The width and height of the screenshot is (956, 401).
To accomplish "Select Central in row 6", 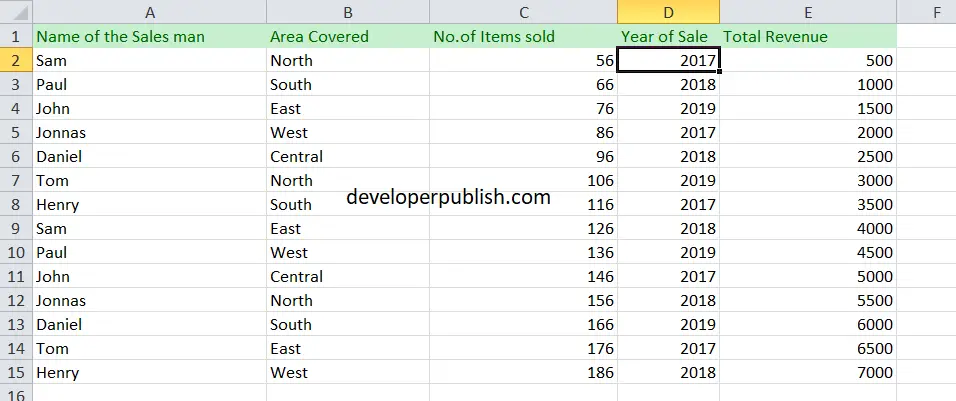I will coord(348,156).
